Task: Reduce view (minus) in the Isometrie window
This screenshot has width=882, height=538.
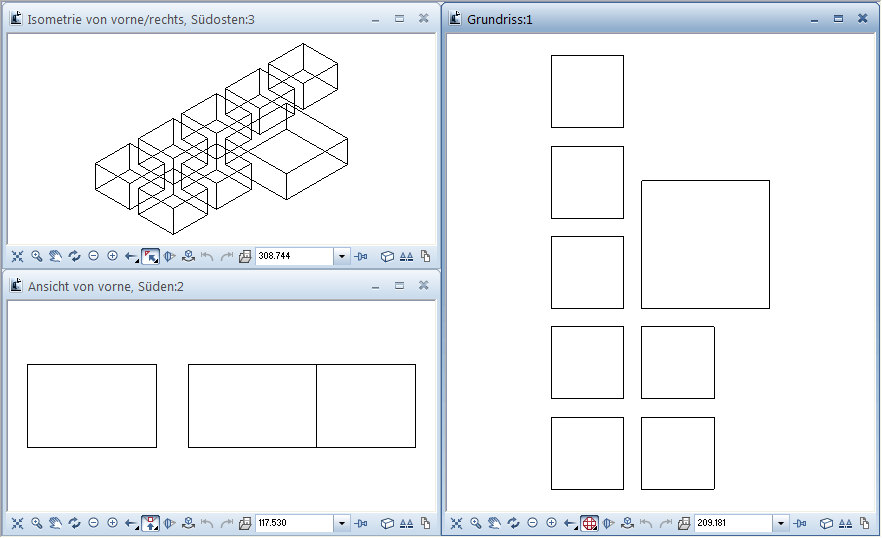Action: pos(93,256)
